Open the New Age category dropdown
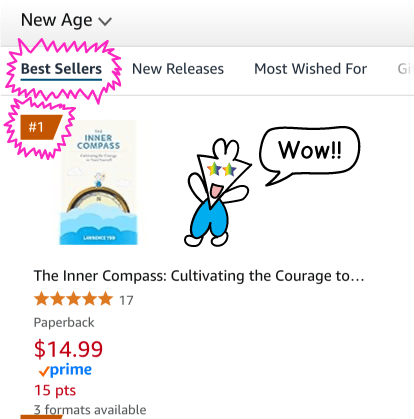This screenshot has width=414, height=419. coord(66,20)
